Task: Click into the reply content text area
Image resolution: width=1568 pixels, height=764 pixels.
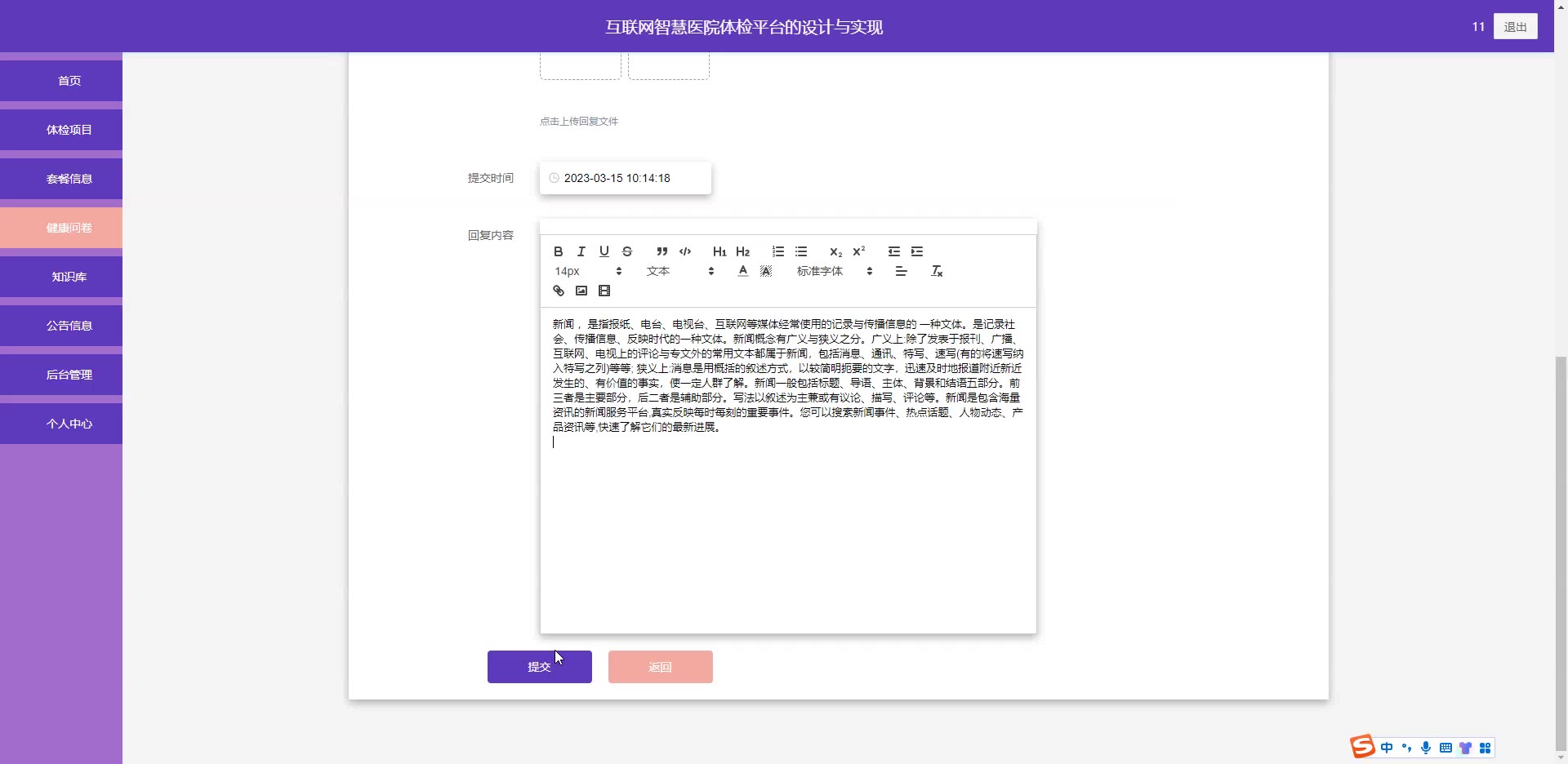Action: pyautogui.click(x=788, y=470)
